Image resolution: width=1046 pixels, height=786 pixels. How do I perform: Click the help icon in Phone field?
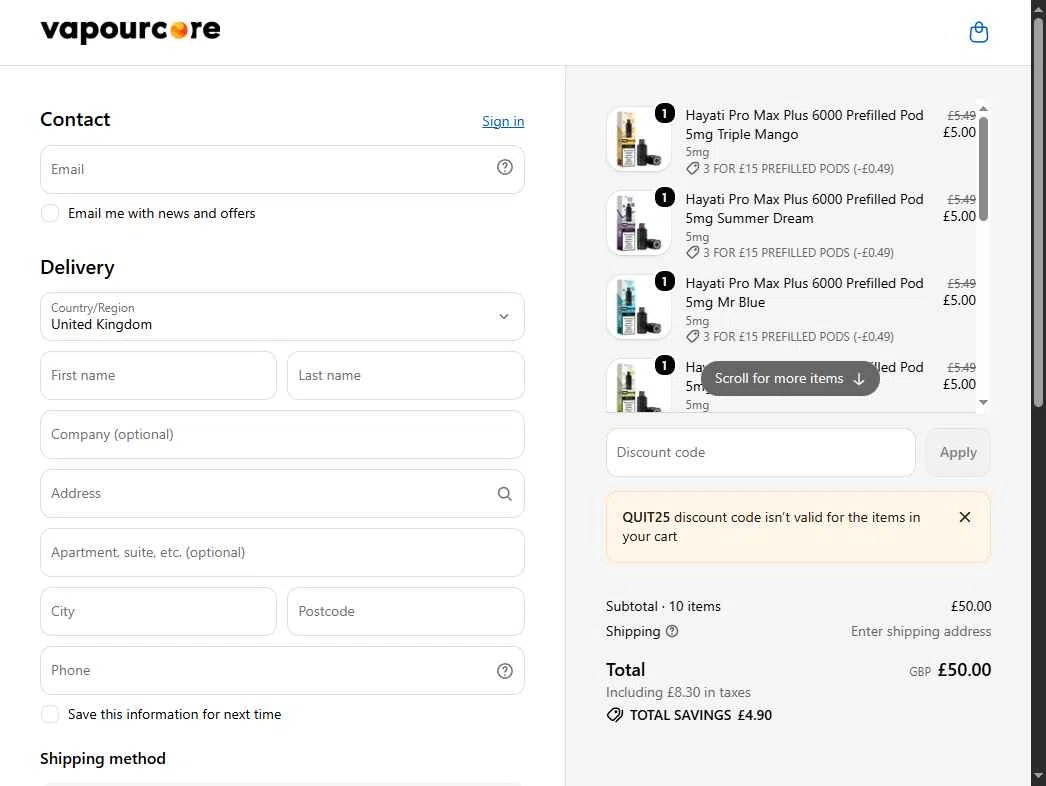coord(504,671)
